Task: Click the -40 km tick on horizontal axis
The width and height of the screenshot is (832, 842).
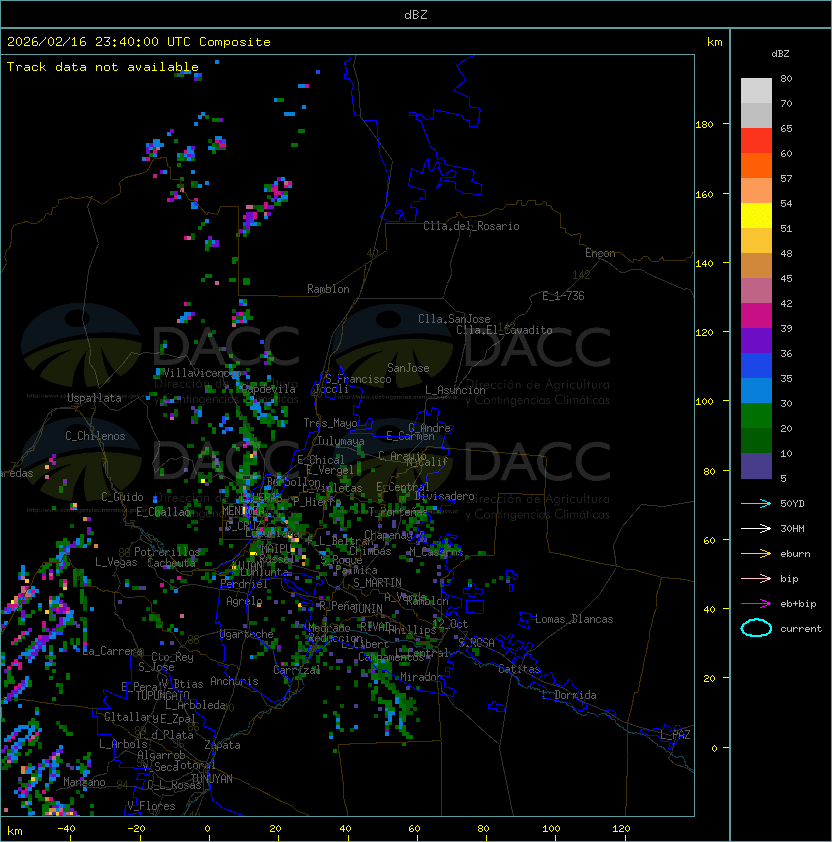Action: pos(66,829)
